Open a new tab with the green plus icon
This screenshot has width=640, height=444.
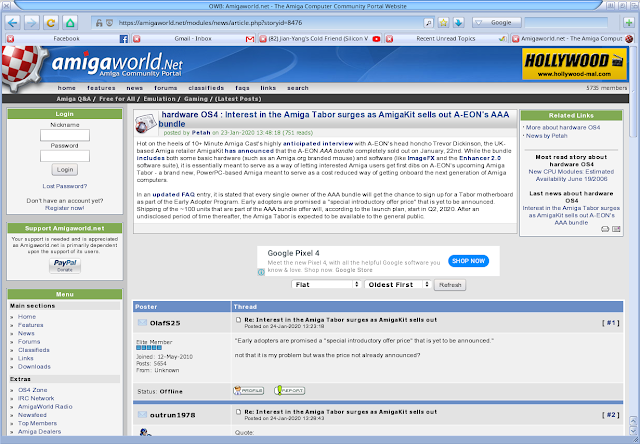629,22
